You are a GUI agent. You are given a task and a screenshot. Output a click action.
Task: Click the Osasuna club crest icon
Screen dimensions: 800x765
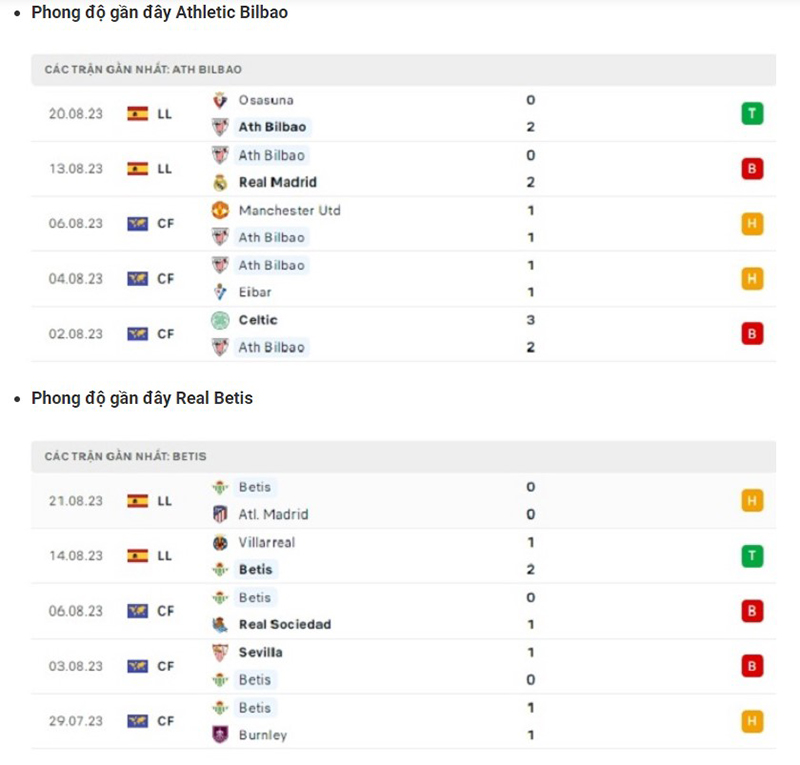coord(221,99)
